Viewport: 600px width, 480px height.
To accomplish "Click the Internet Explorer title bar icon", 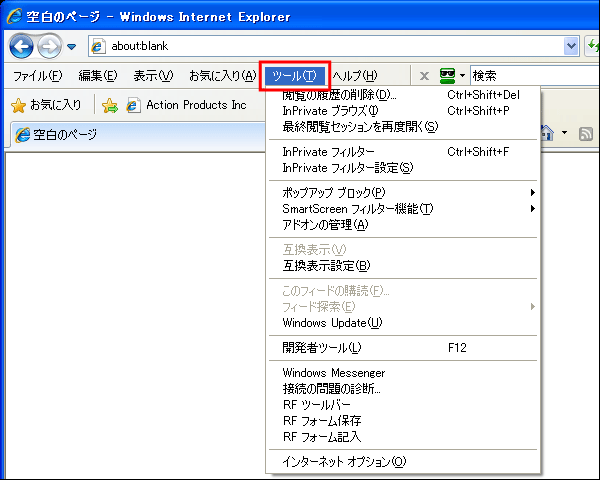I will point(14,16).
